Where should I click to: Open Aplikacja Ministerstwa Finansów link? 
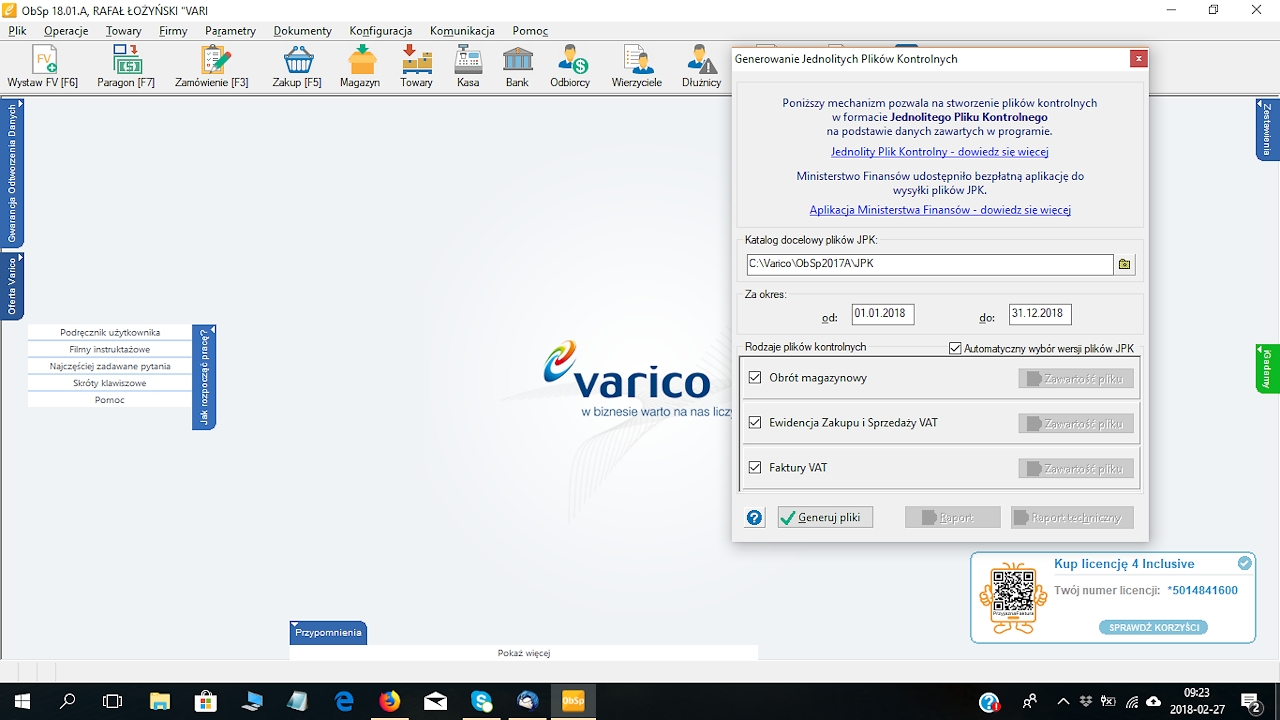click(940, 210)
